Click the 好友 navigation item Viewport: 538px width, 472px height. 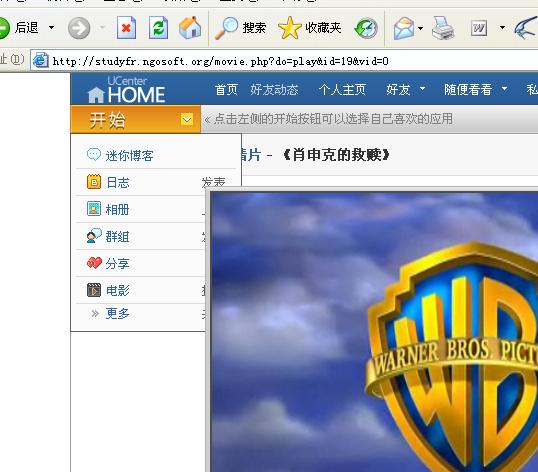tap(398, 90)
